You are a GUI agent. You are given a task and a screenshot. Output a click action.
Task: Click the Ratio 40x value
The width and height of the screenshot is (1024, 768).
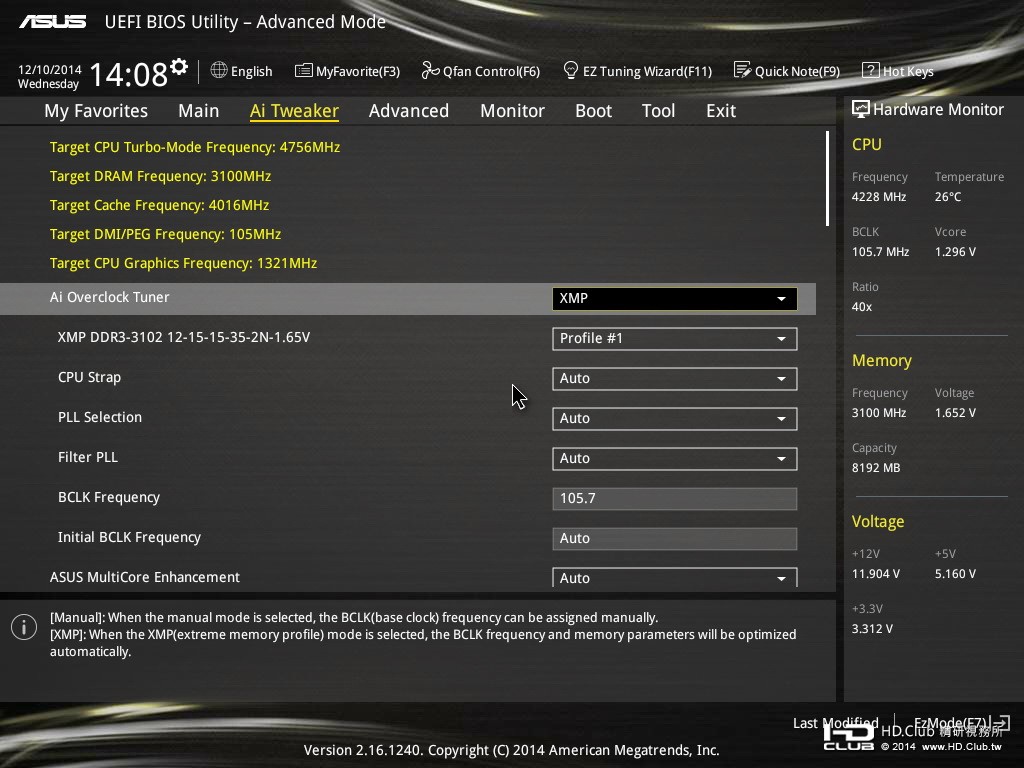[x=861, y=307]
